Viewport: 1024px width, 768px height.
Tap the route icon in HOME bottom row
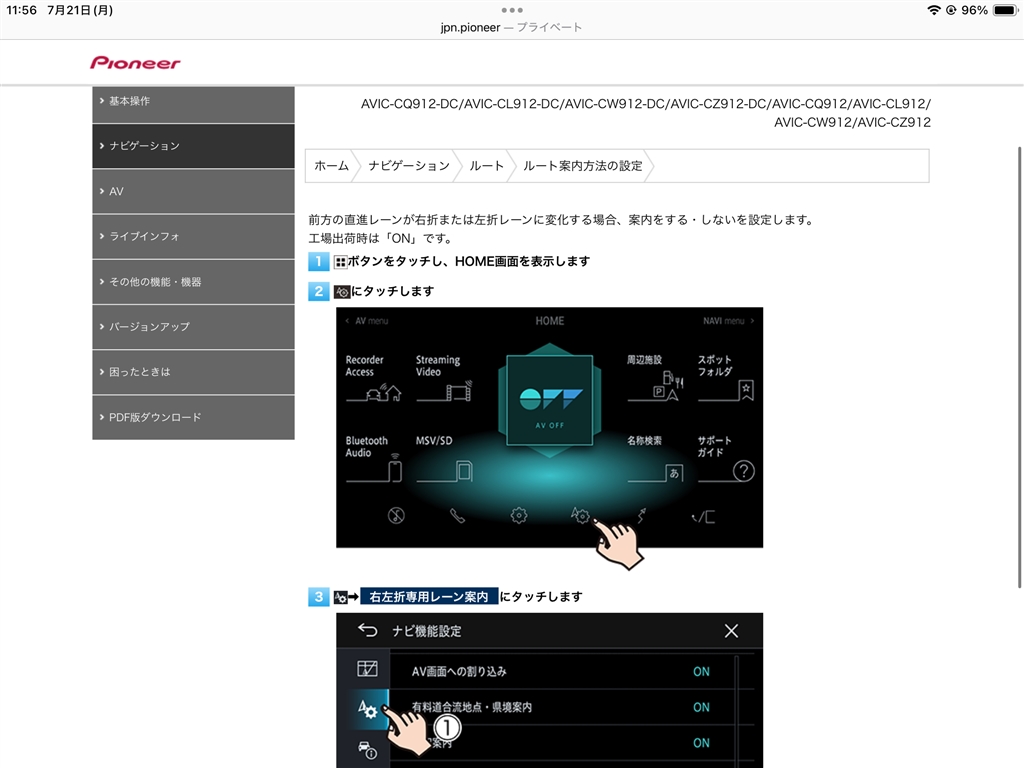(x=642, y=515)
